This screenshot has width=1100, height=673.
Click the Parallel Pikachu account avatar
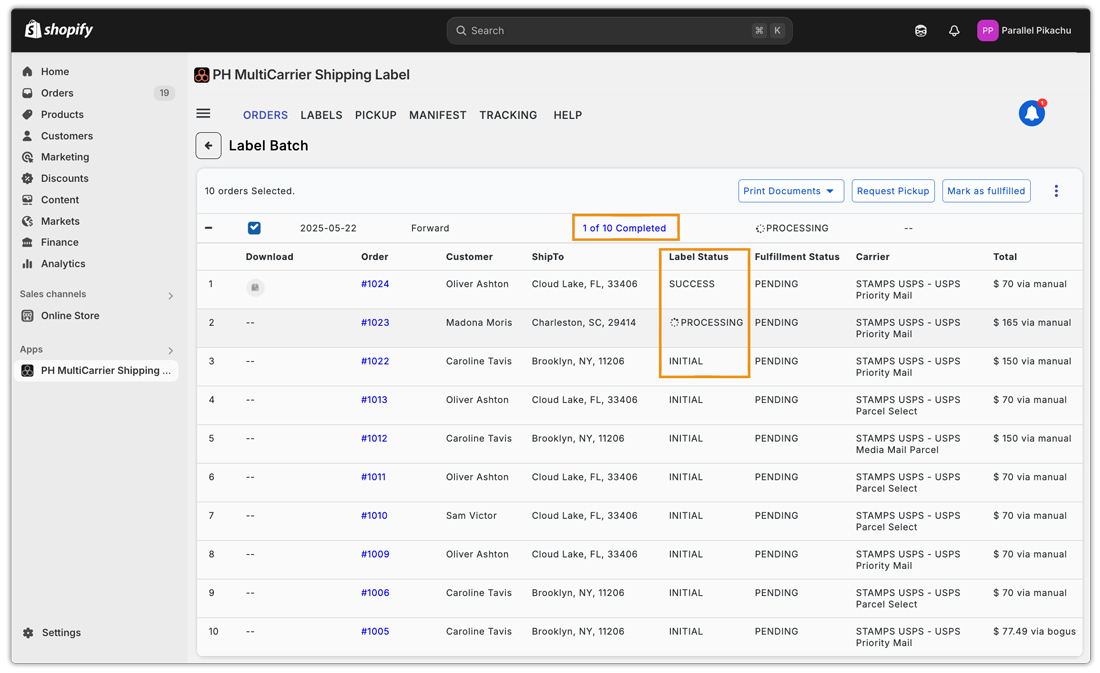tap(987, 30)
